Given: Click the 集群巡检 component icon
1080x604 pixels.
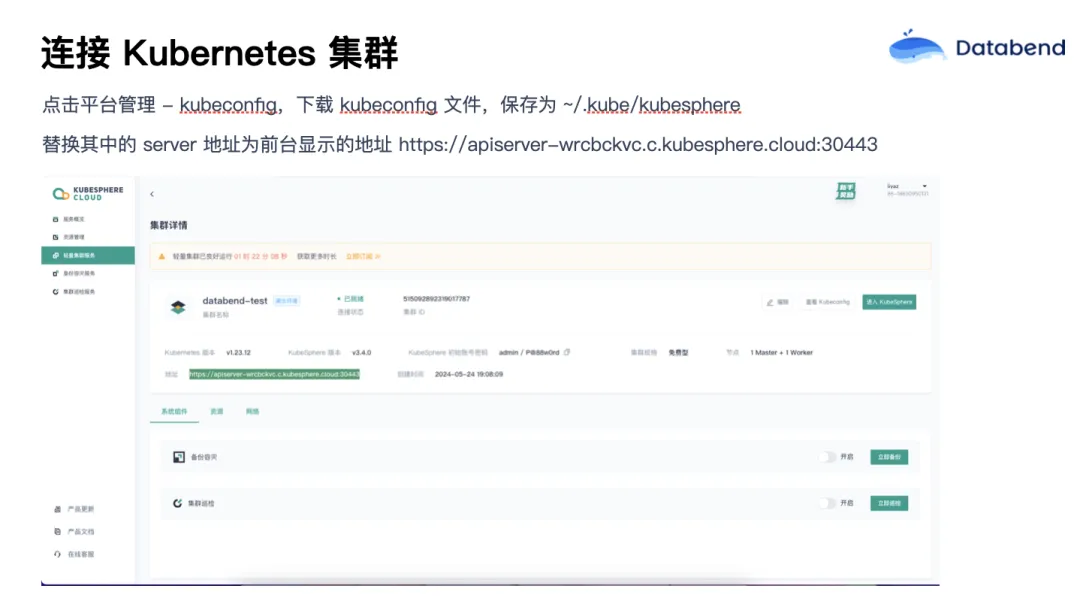Looking at the screenshot, I should click(x=177, y=503).
